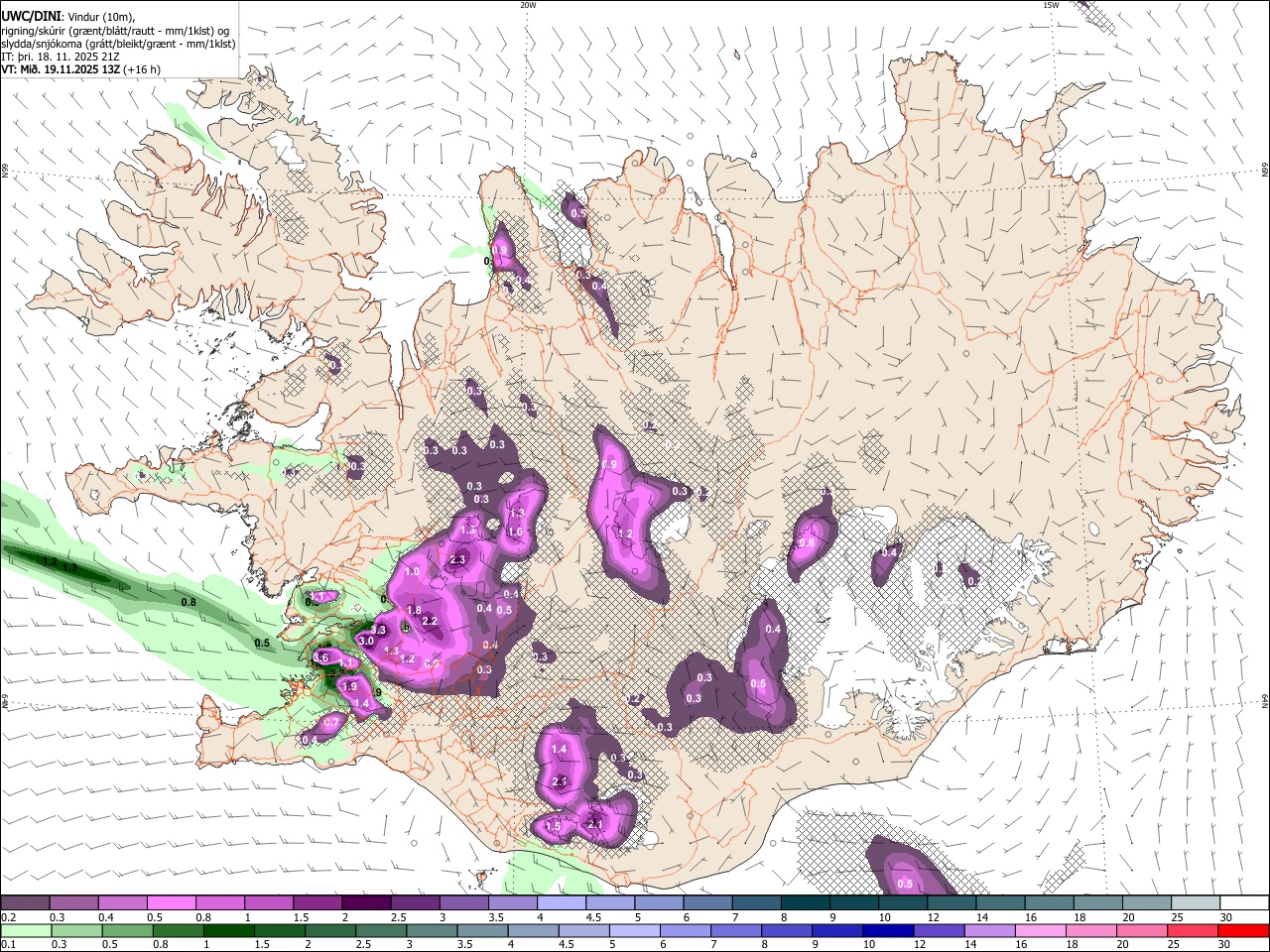This screenshot has width=1270, height=952.
Task: Select the bright red rain swatch after the 30 label
Action: coord(1245,931)
